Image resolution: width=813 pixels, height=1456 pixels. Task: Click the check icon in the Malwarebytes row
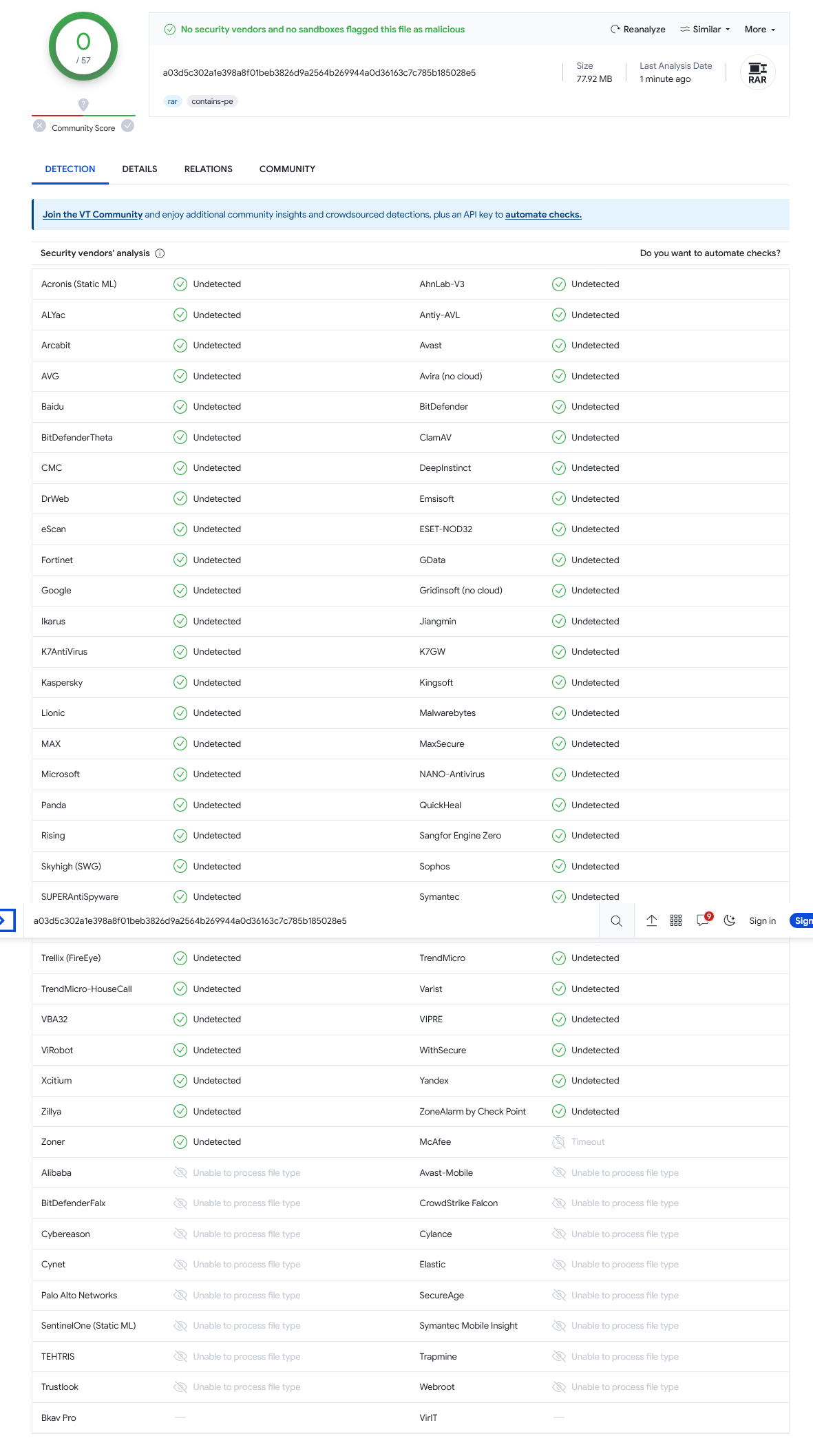pos(559,713)
